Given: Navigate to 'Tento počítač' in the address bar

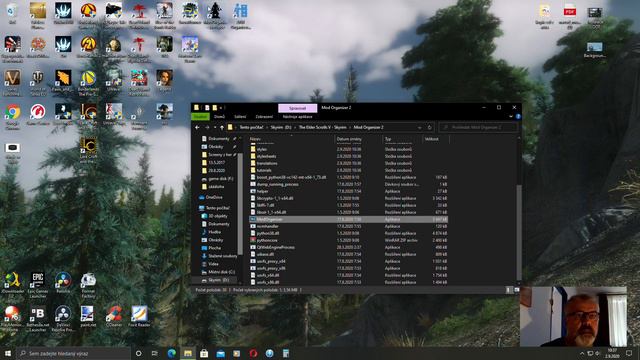Looking at the screenshot, I should coord(251,127).
